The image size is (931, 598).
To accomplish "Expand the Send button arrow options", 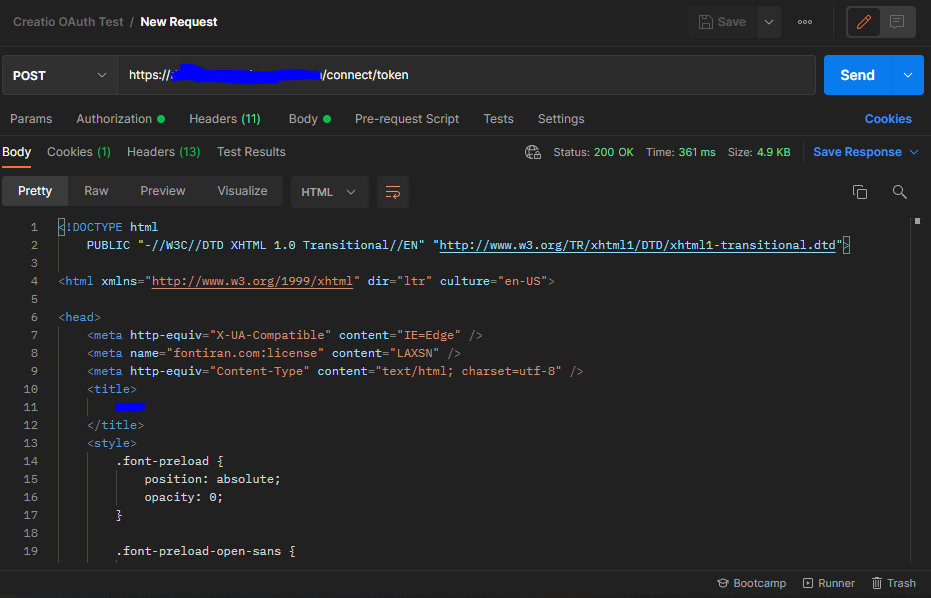I will [907, 75].
